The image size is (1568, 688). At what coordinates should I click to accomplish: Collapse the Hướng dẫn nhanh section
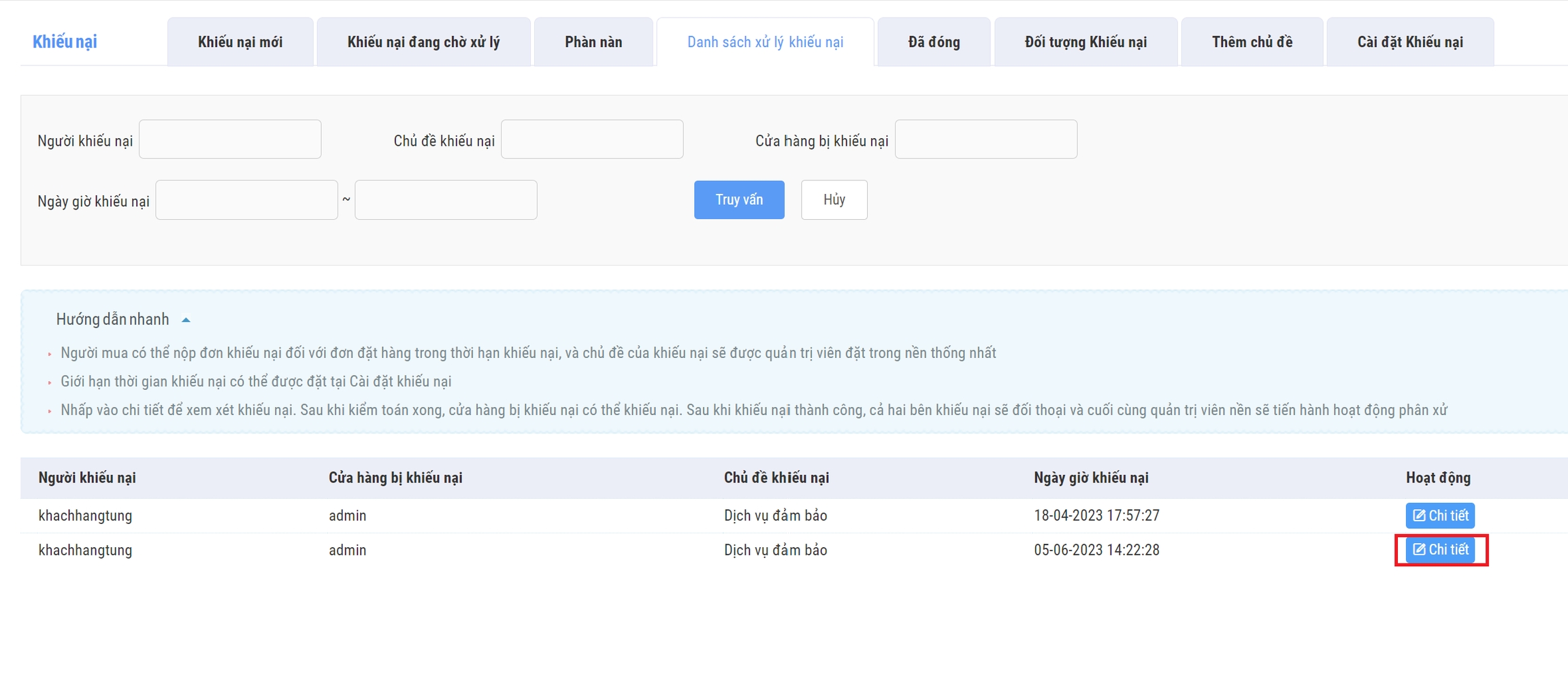pos(186,320)
